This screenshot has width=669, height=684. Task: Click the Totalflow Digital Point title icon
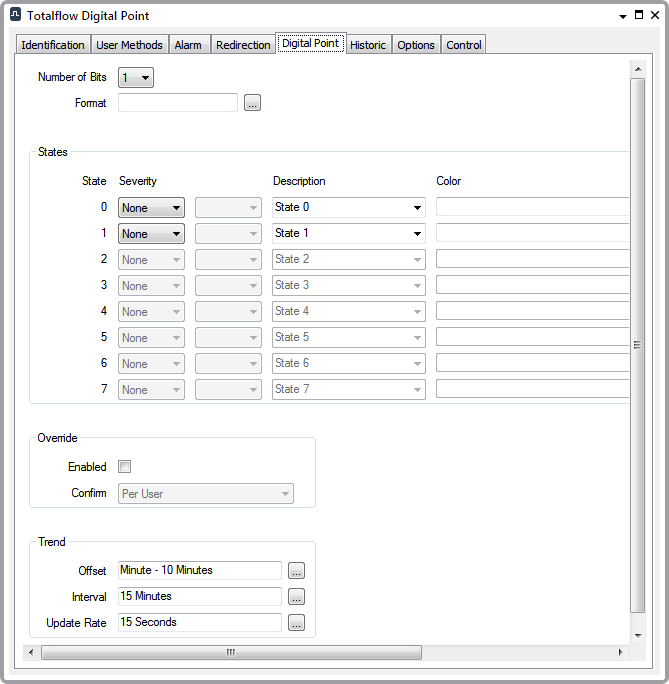(x=16, y=16)
